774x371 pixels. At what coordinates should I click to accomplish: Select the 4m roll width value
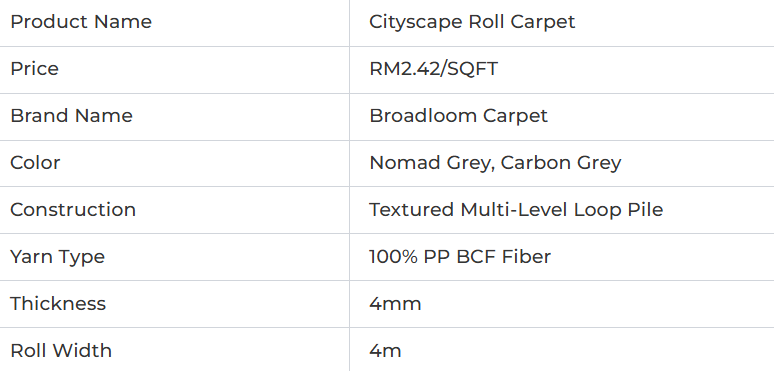click(x=386, y=351)
